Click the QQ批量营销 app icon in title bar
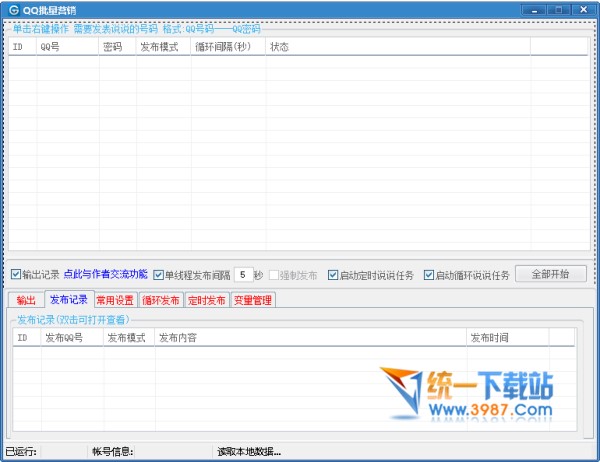Image resolution: width=600 pixels, height=462 pixels. 14,10
